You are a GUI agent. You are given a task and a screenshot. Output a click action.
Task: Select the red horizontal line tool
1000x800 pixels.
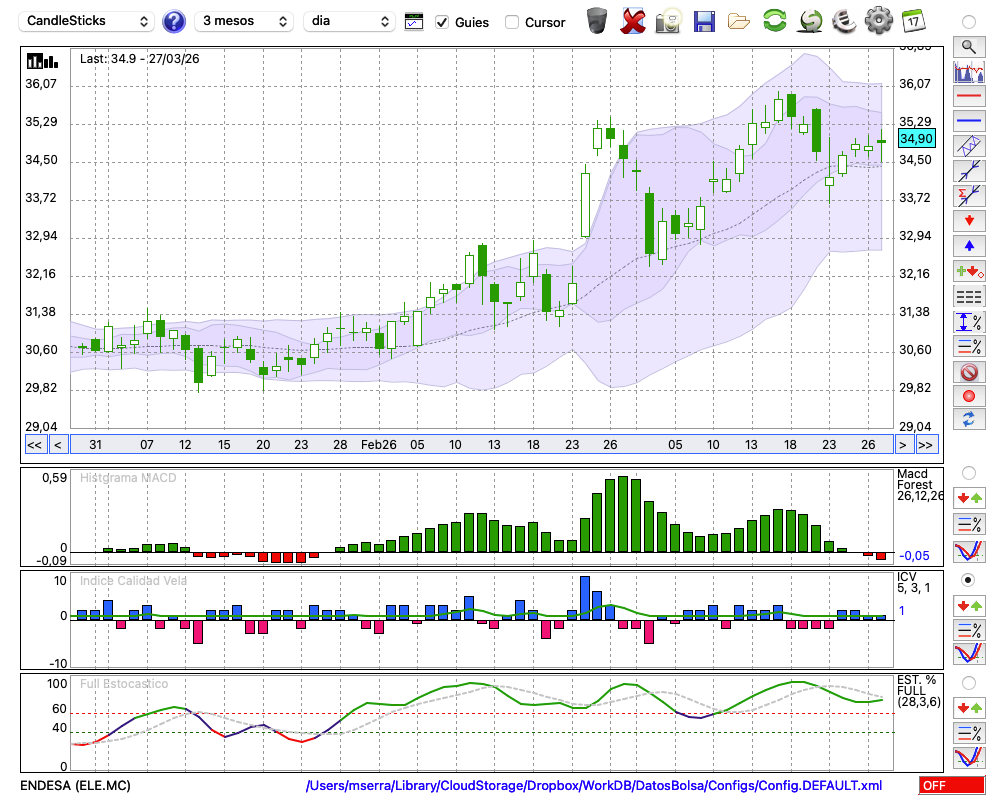tap(968, 96)
